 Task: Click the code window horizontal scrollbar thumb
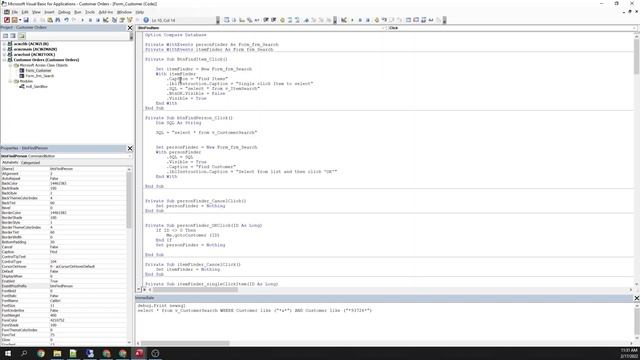point(195,289)
